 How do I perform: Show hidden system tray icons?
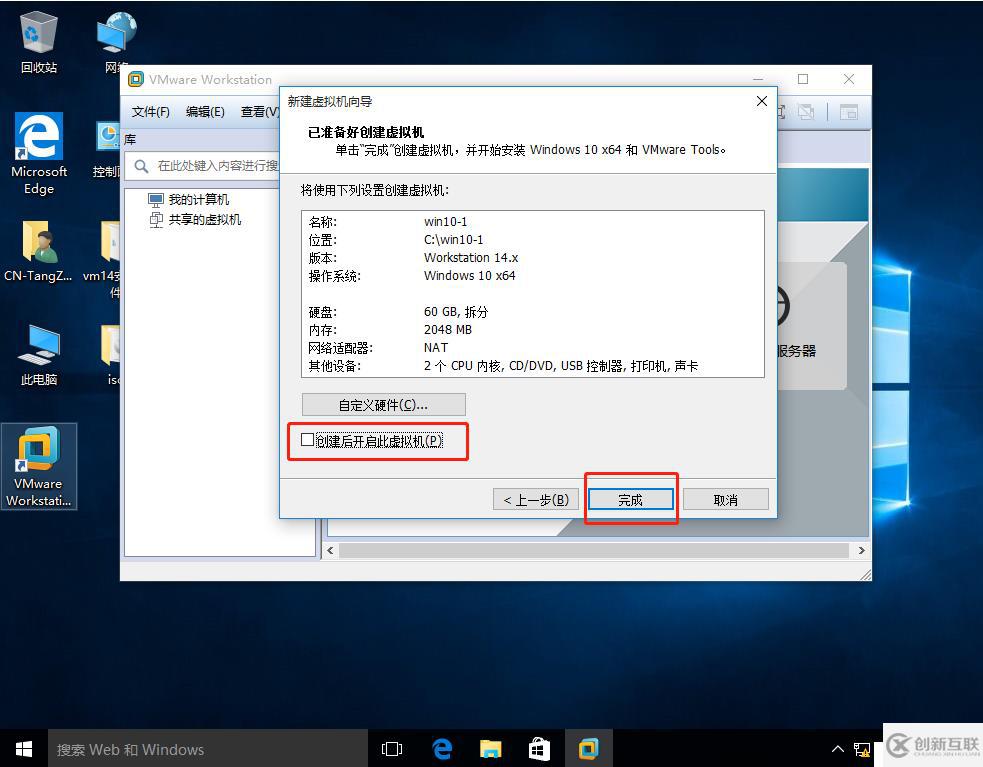point(838,749)
